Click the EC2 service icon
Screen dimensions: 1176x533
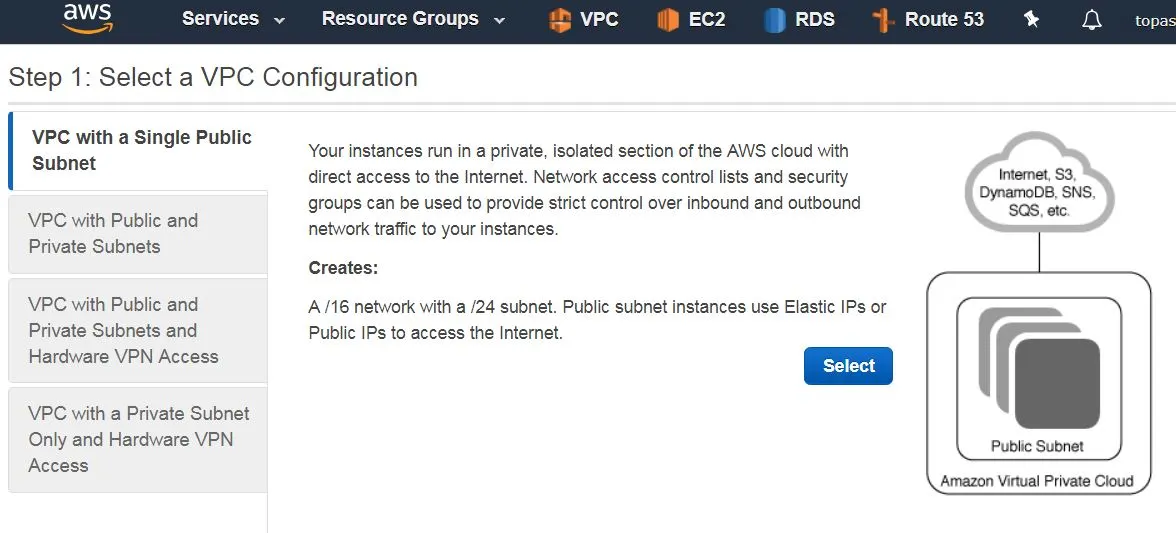point(667,20)
